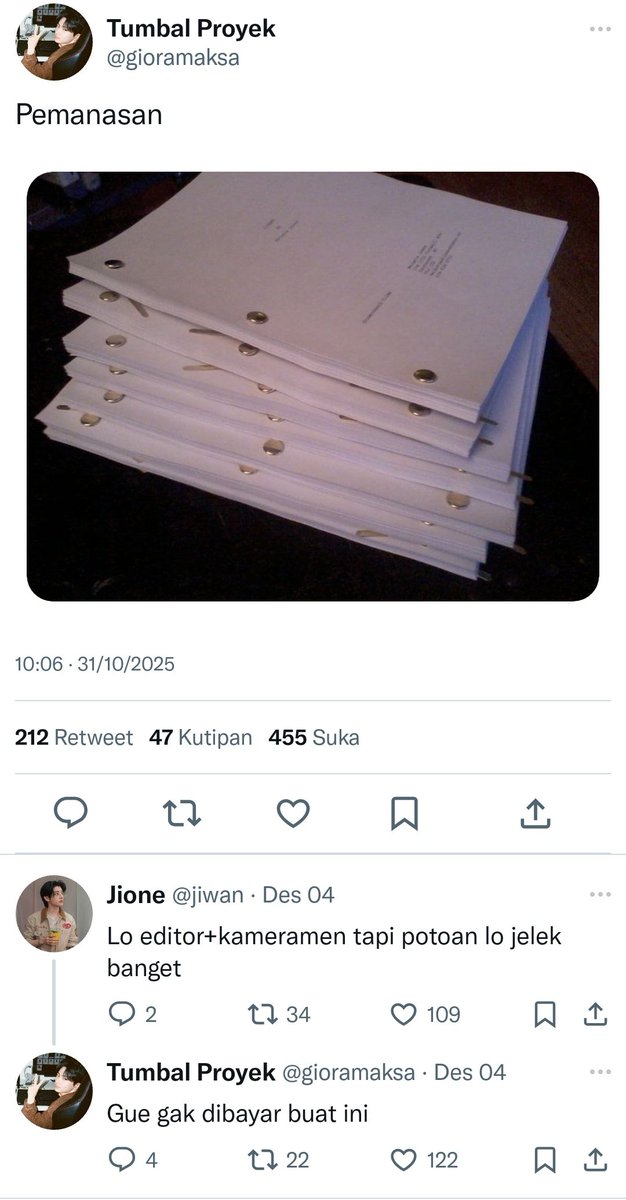This screenshot has height=1200, width=626.
Task: Like the main Pemanasan tweet
Action: (293, 814)
